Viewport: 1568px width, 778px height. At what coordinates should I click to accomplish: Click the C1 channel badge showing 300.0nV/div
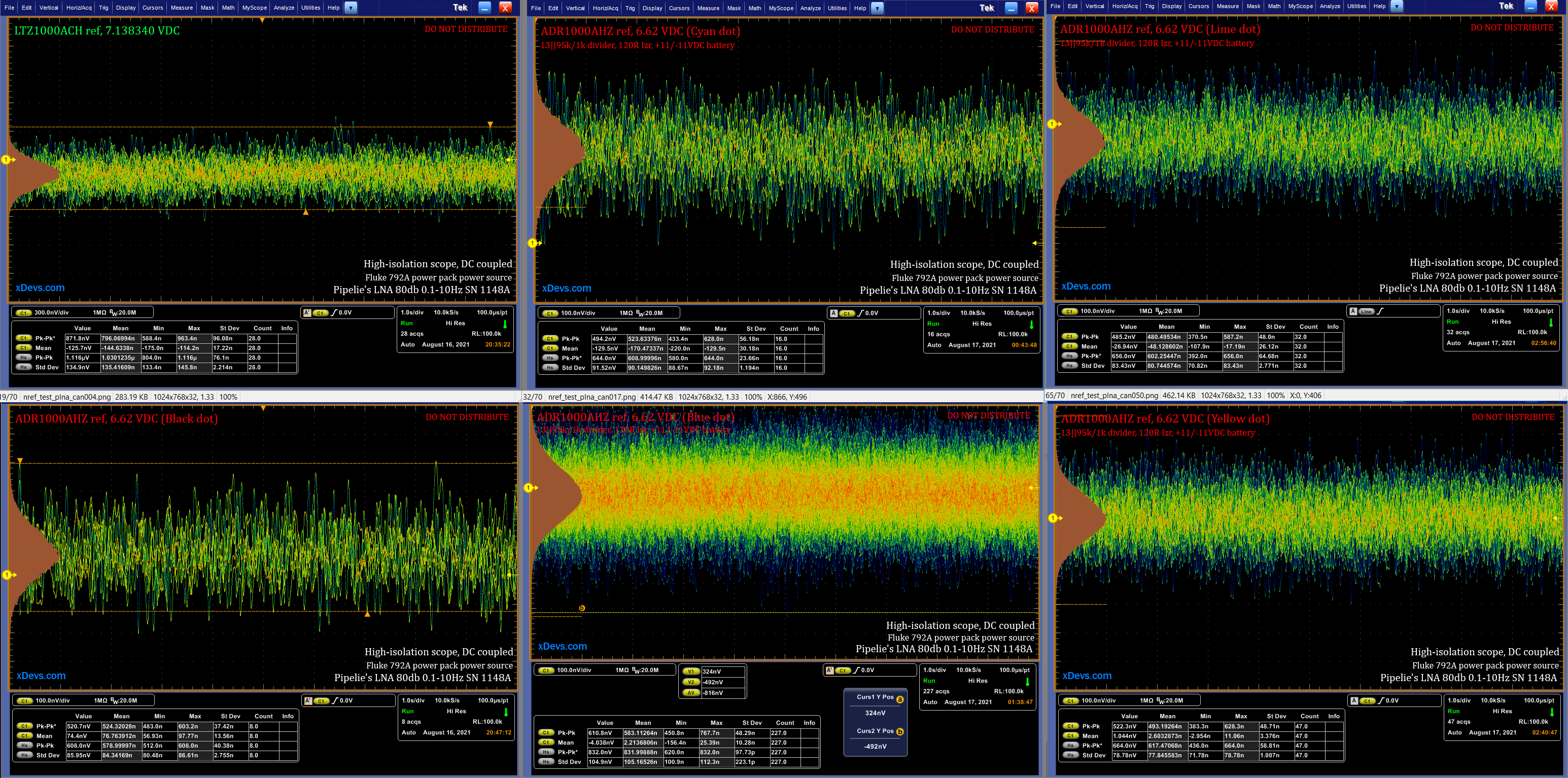click(x=24, y=313)
